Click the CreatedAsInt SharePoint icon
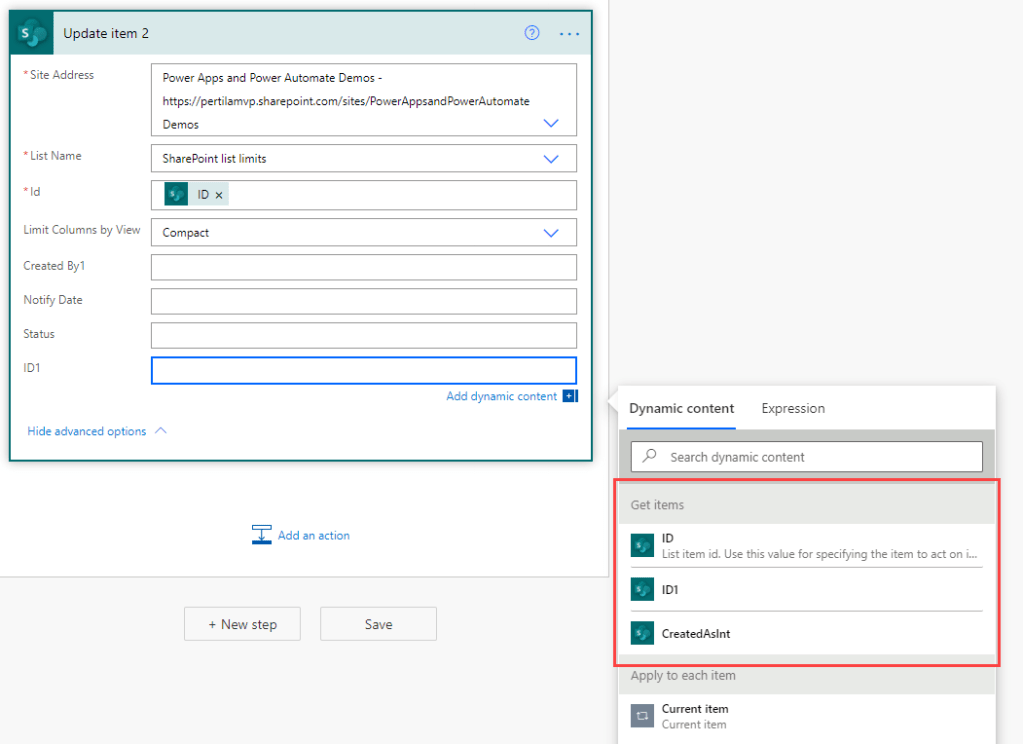Screen dimensions: 1023x744 pyautogui.click(x=642, y=633)
